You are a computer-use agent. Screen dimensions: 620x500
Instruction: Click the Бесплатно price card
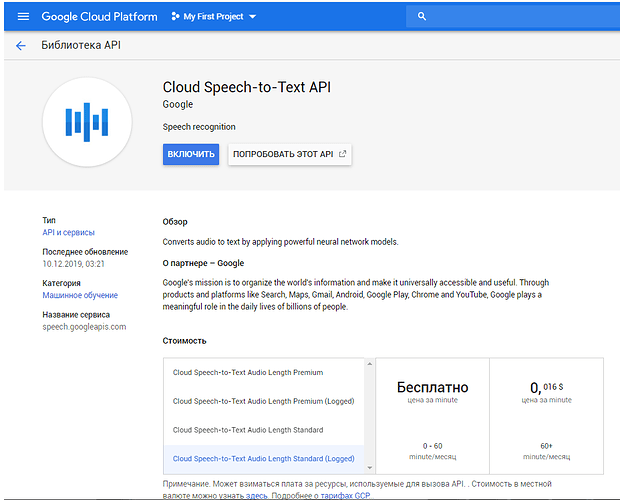[x=433, y=416]
